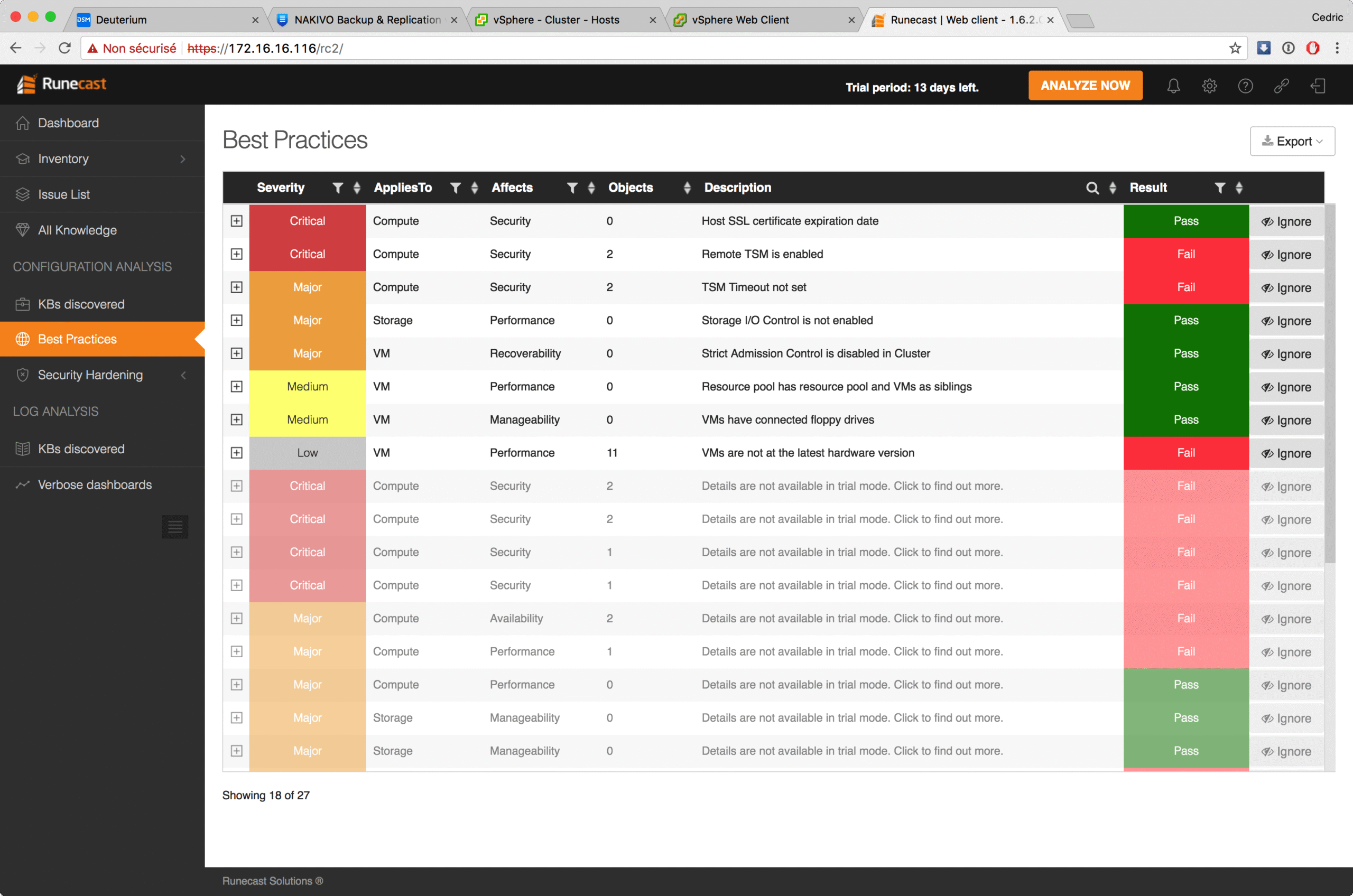Ignore the VMs have connected floppy drives rule
The image size is (1353, 896).
pyautogui.click(x=1286, y=421)
